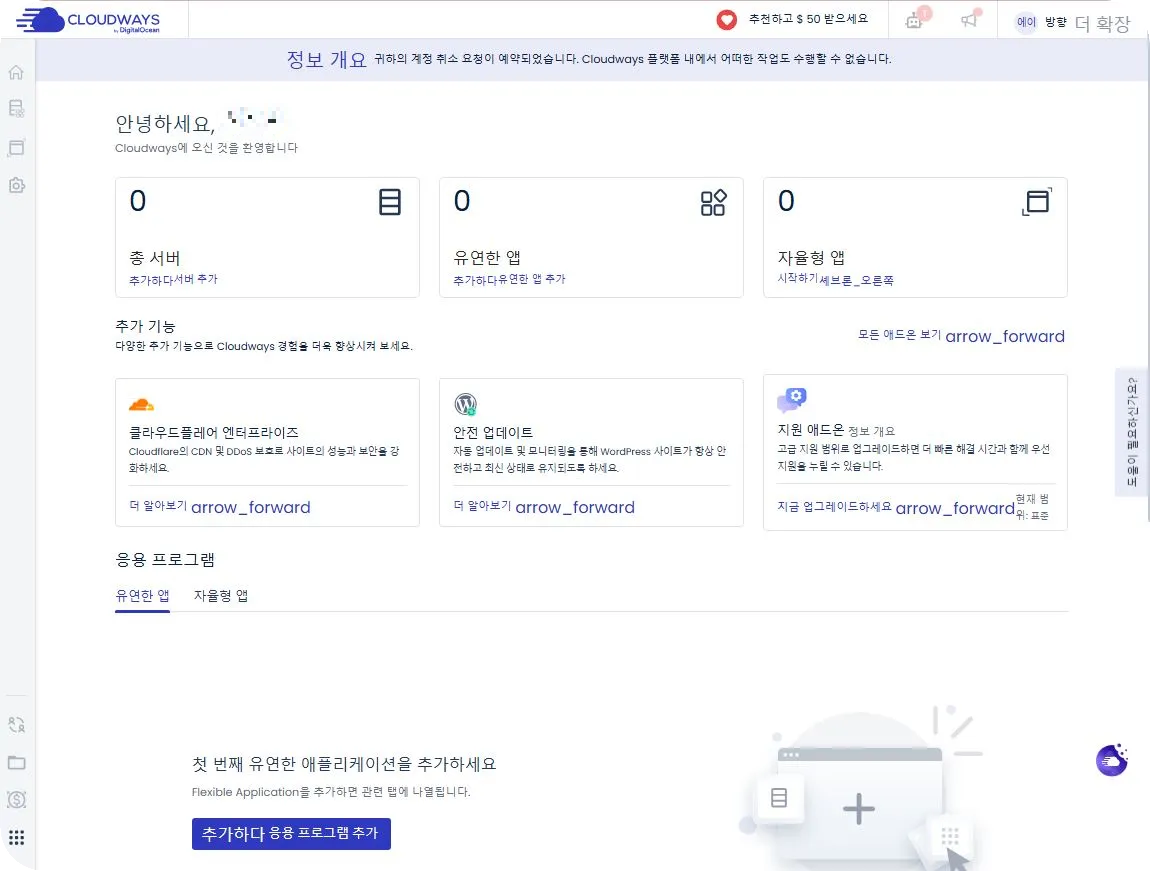
Task: Launch the floating chat widget bottom right
Action: coord(1110,760)
